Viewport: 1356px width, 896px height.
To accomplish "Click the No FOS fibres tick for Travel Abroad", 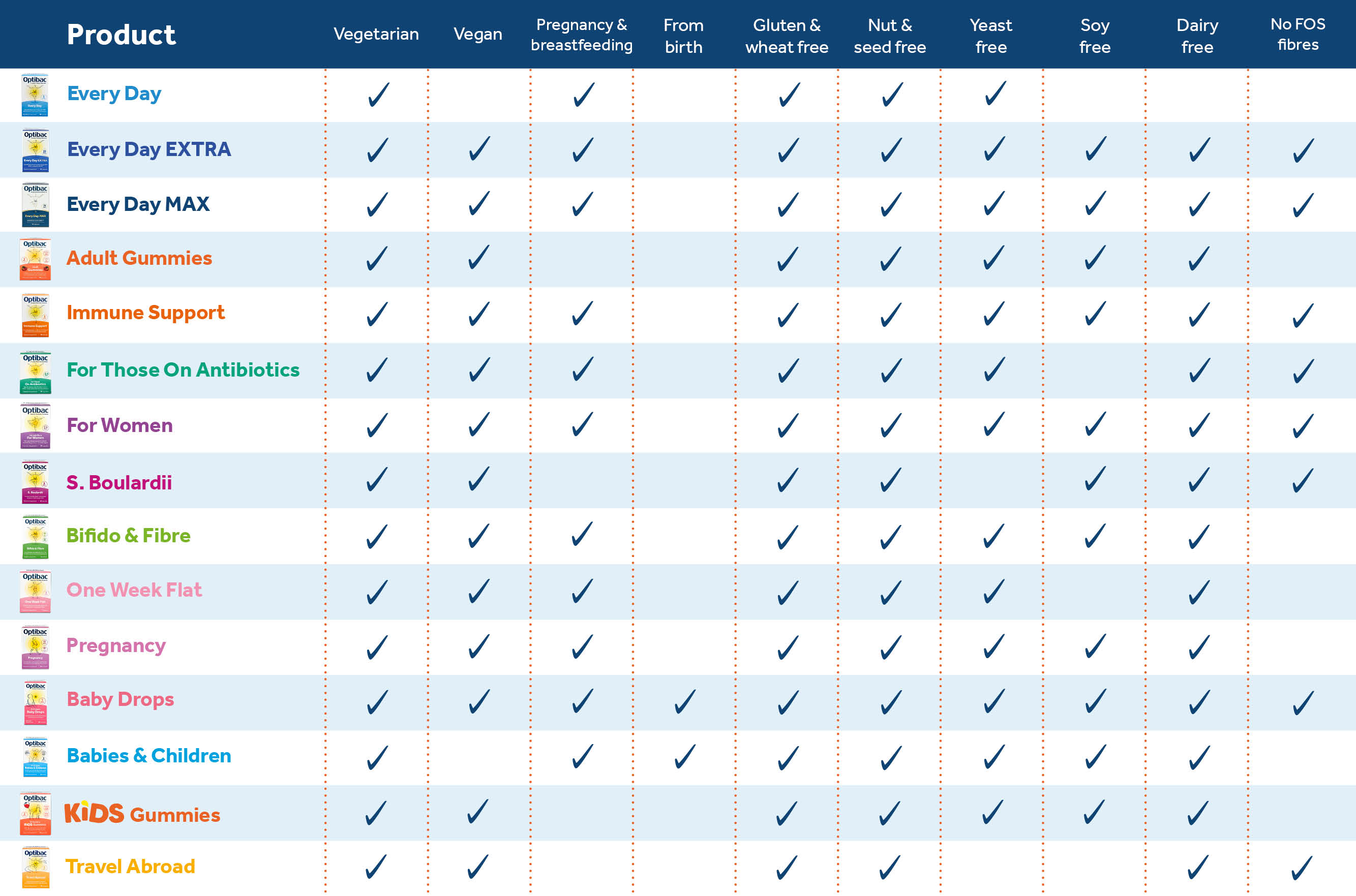I will (1302, 868).
